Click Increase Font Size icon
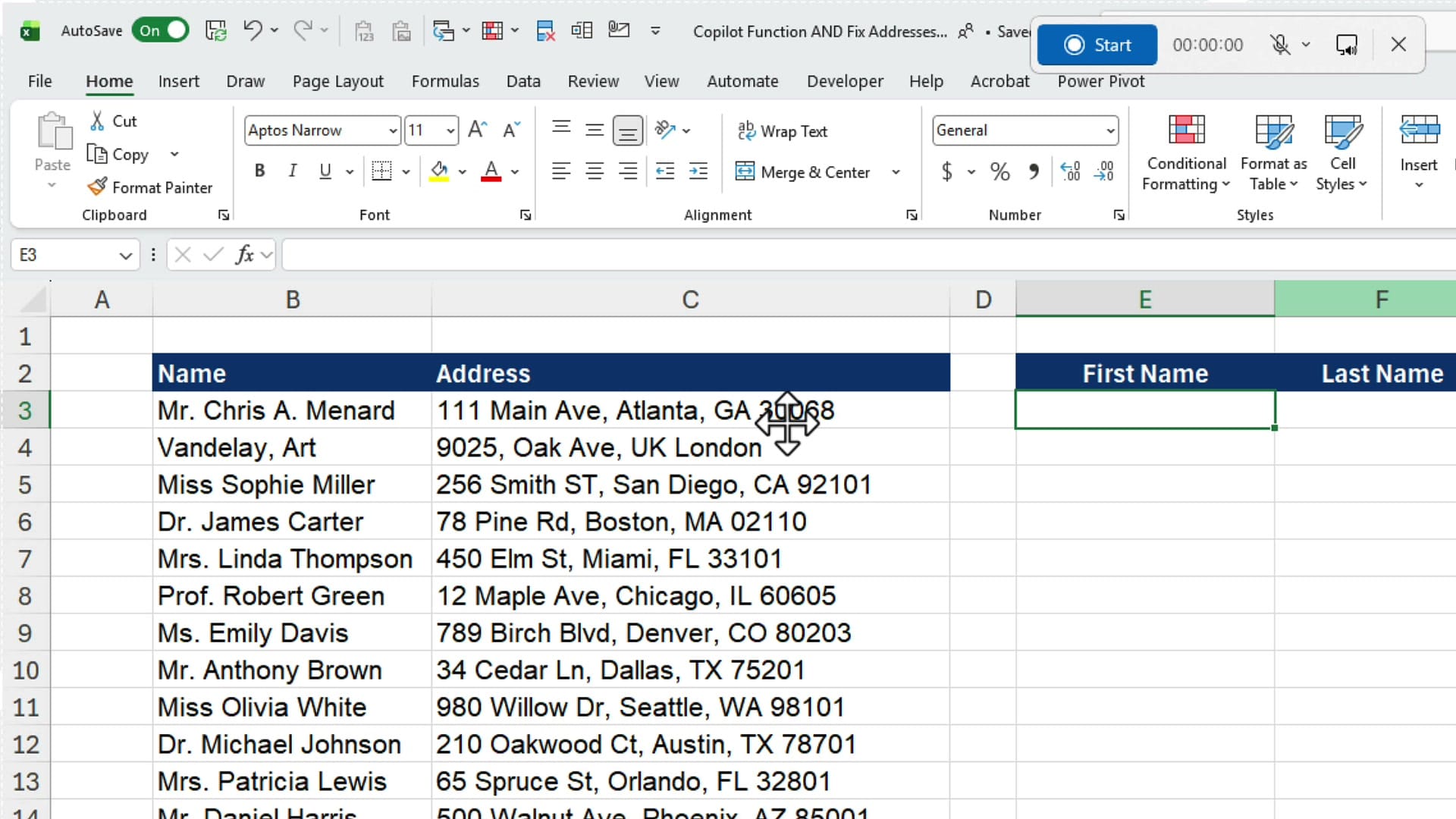Viewport: 1456px width, 819px height. click(478, 130)
